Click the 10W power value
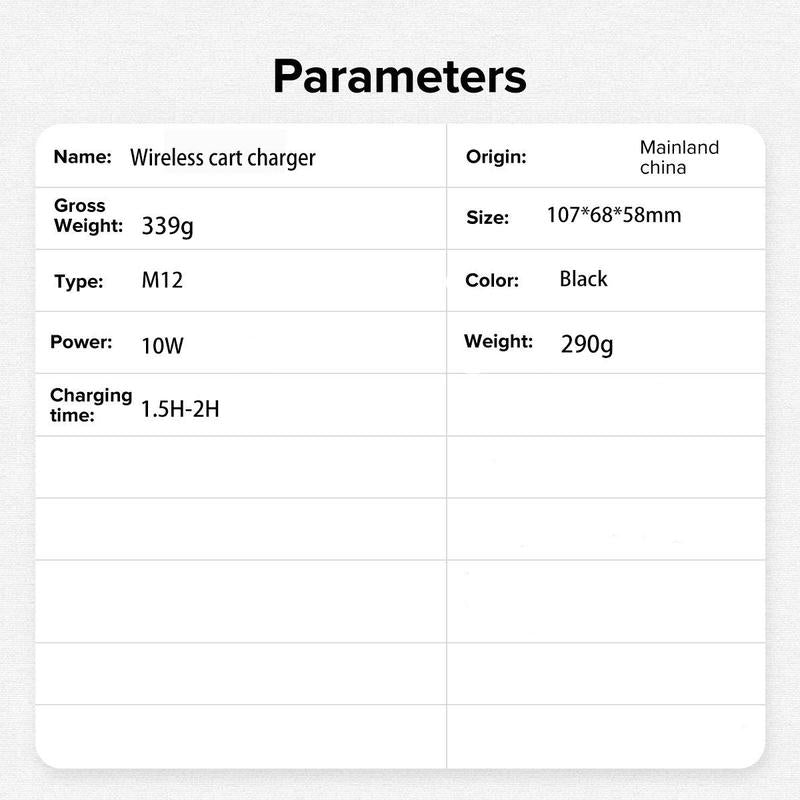Viewport: 800px width, 800px height. click(162, 346)
